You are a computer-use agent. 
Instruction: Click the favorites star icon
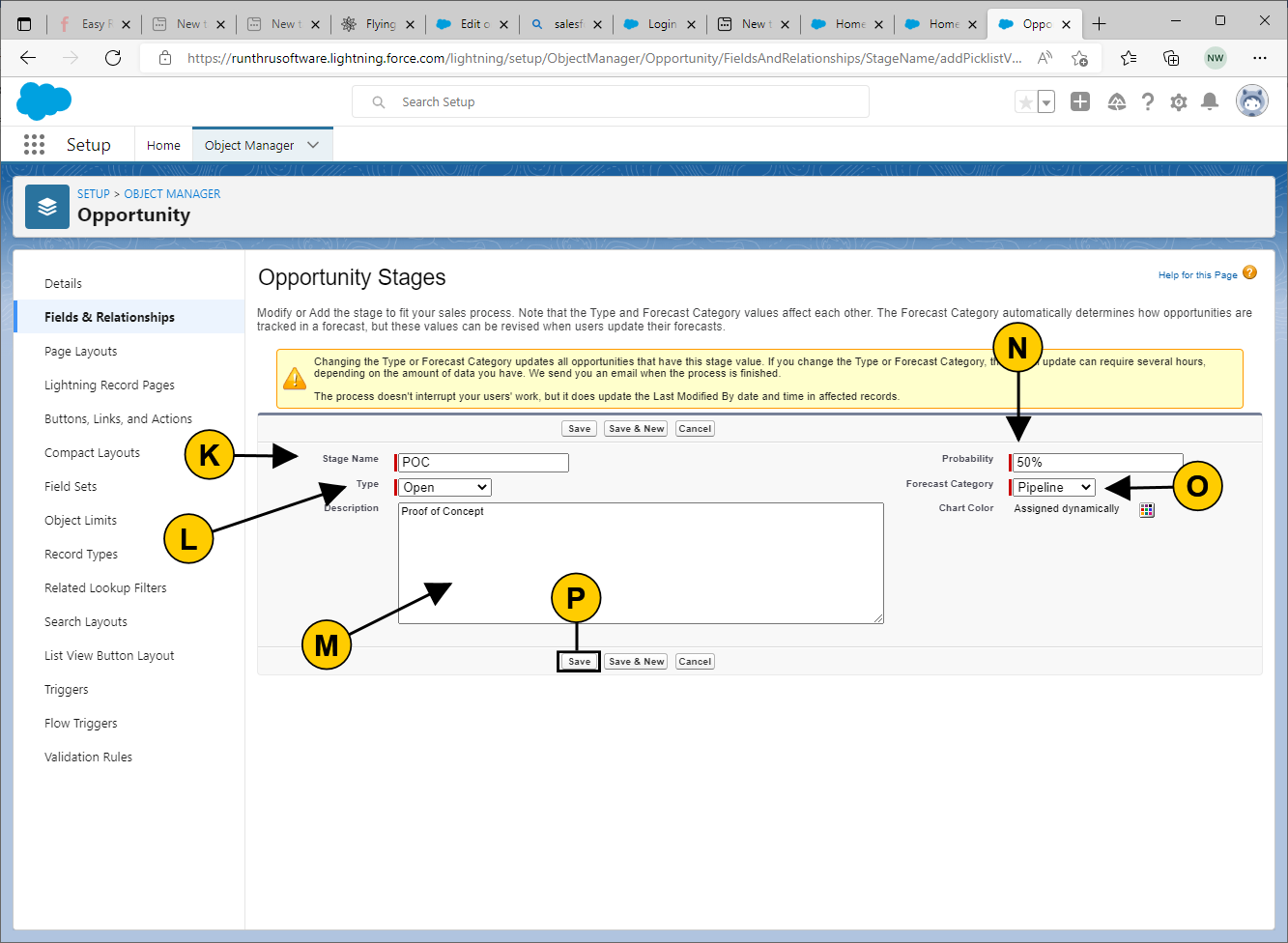(x=1025, y=101)
